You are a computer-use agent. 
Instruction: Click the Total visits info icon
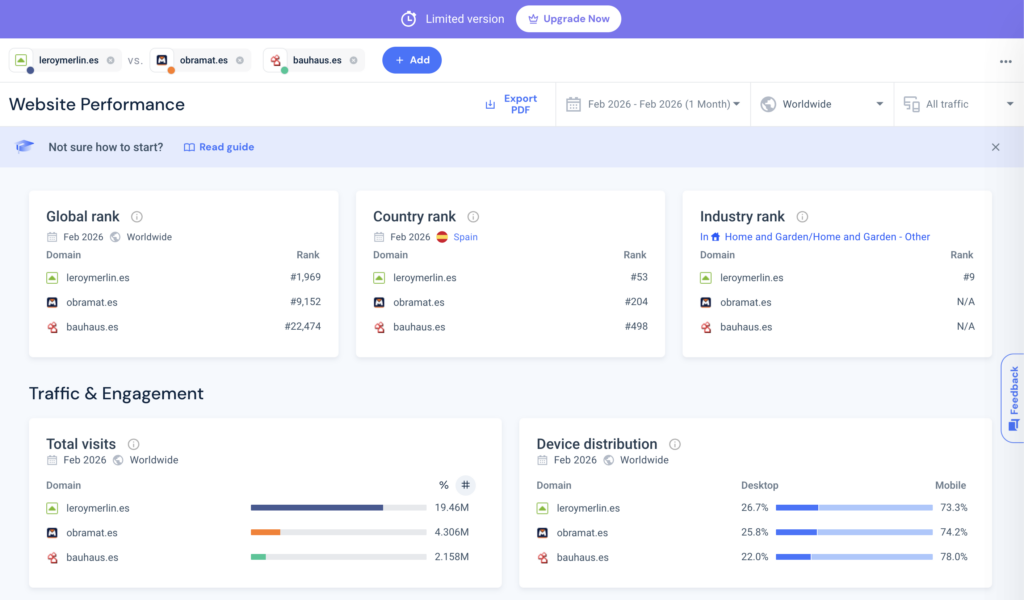(x=132, y=444)
